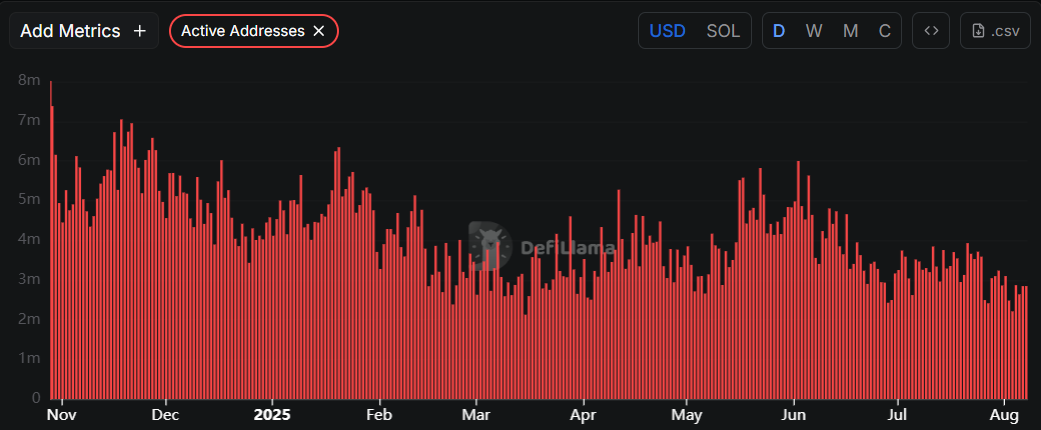Click the Jun label on the time axis

[x=793, y=413]
